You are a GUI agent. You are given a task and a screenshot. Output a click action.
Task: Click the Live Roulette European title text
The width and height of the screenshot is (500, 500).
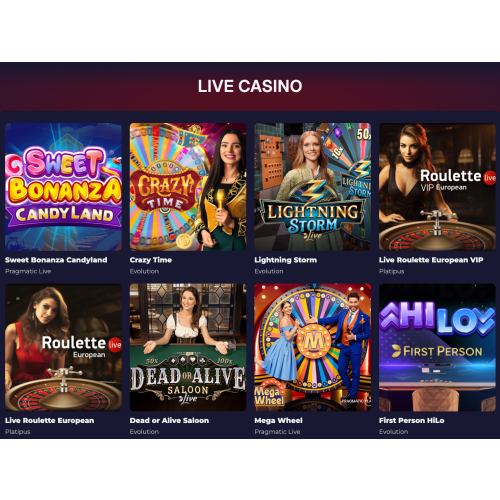49,421
